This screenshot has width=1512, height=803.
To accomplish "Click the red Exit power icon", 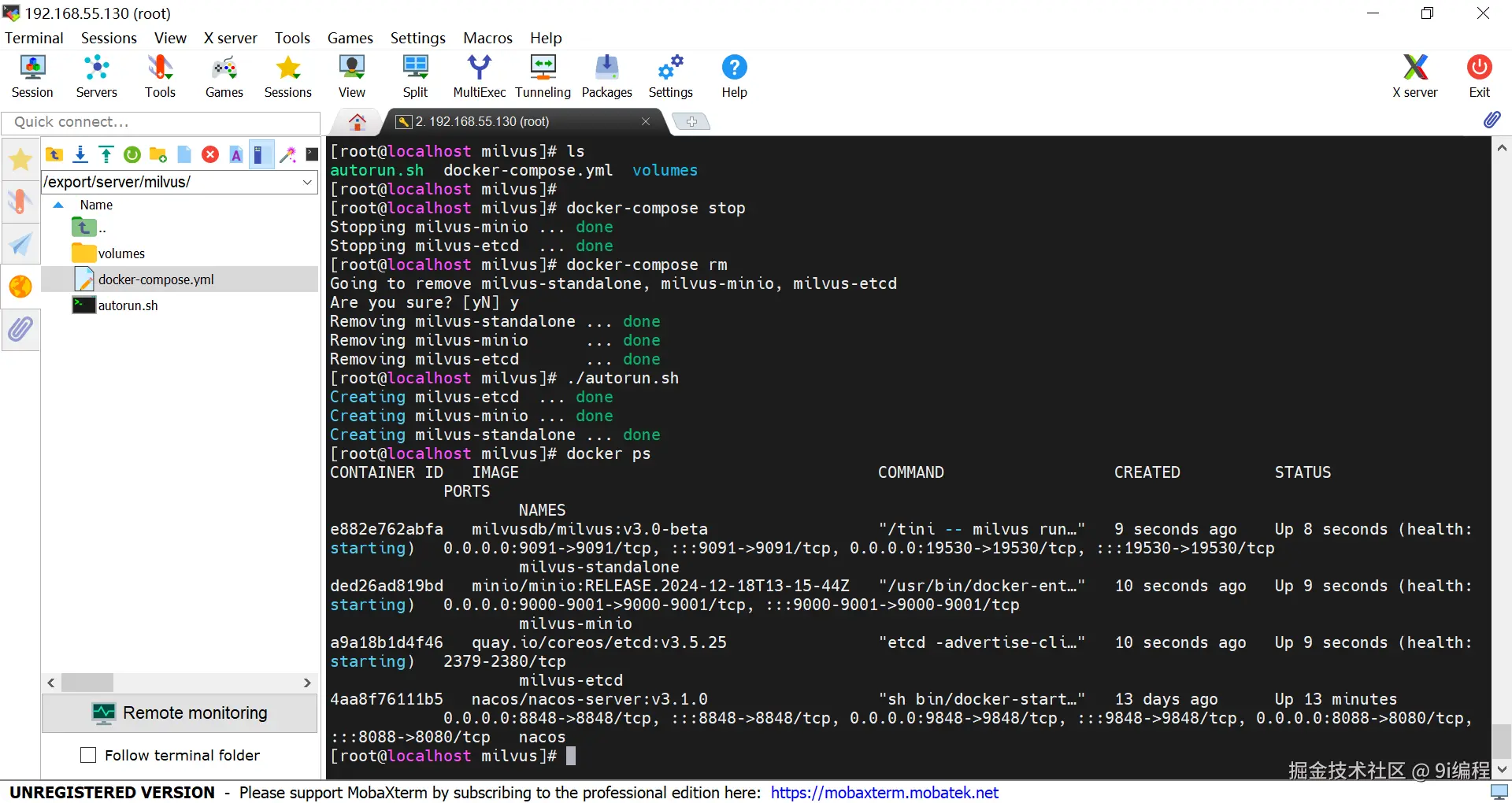I will pyautogui.click(x=1479, y=76).
